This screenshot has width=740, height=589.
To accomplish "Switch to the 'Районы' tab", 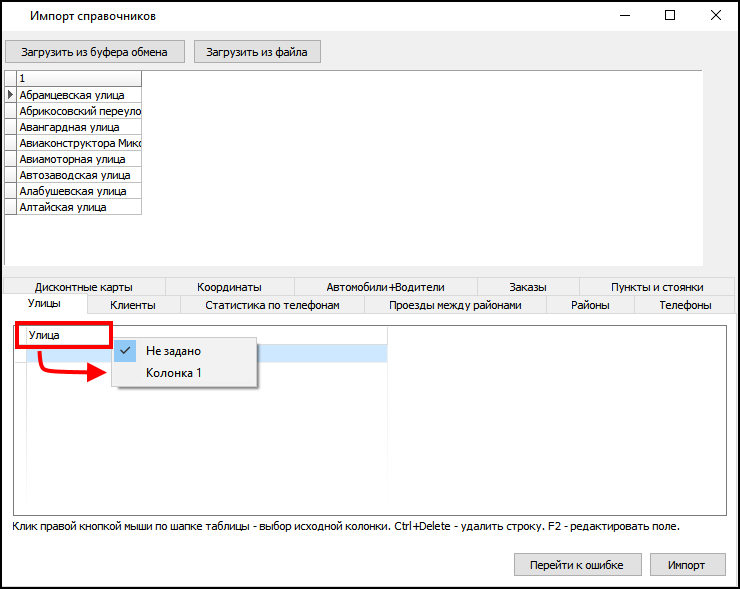I will click(590, 305).
